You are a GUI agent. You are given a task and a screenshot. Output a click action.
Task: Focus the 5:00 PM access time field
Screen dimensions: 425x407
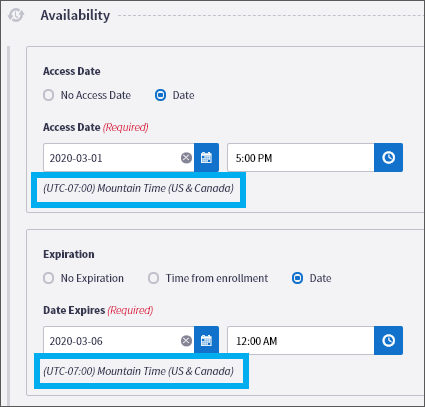(301, 158)
